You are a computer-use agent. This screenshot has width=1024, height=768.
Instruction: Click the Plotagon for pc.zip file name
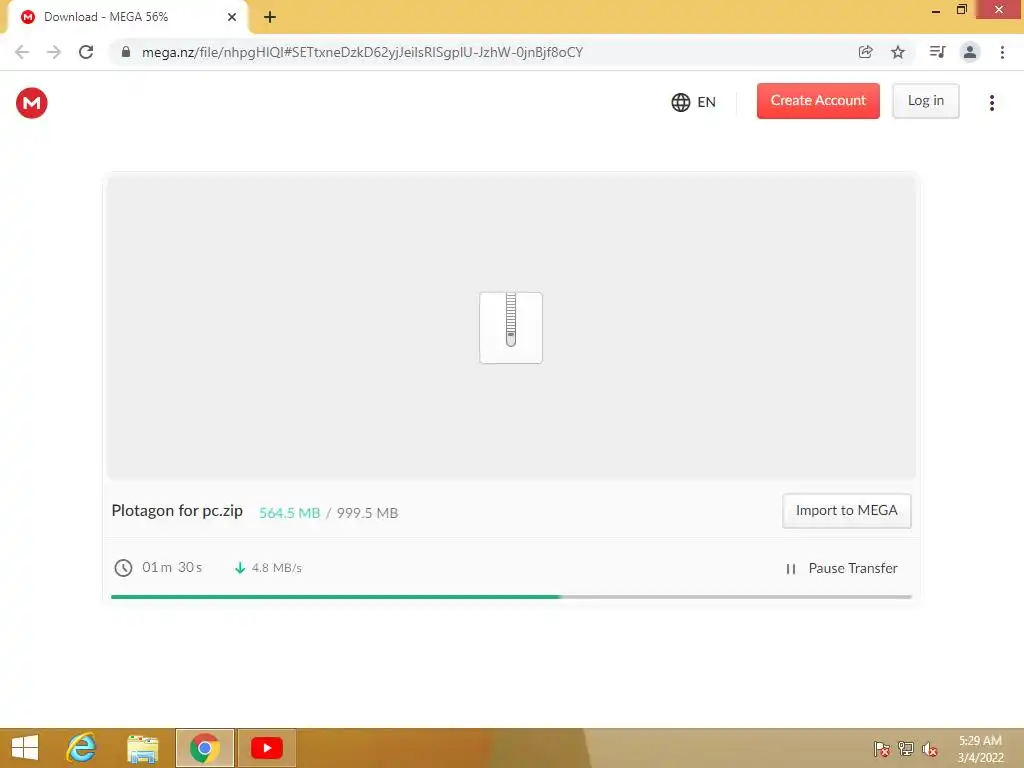[177, 511]
